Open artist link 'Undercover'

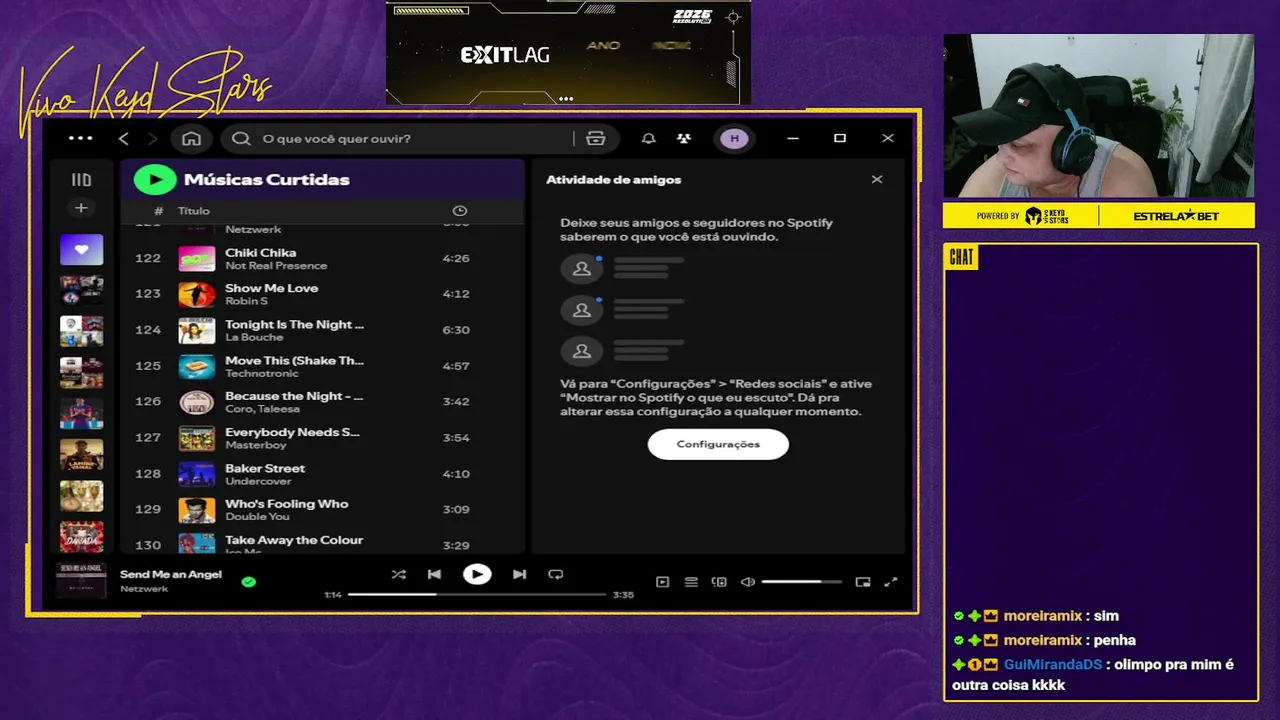pos(258,481)
